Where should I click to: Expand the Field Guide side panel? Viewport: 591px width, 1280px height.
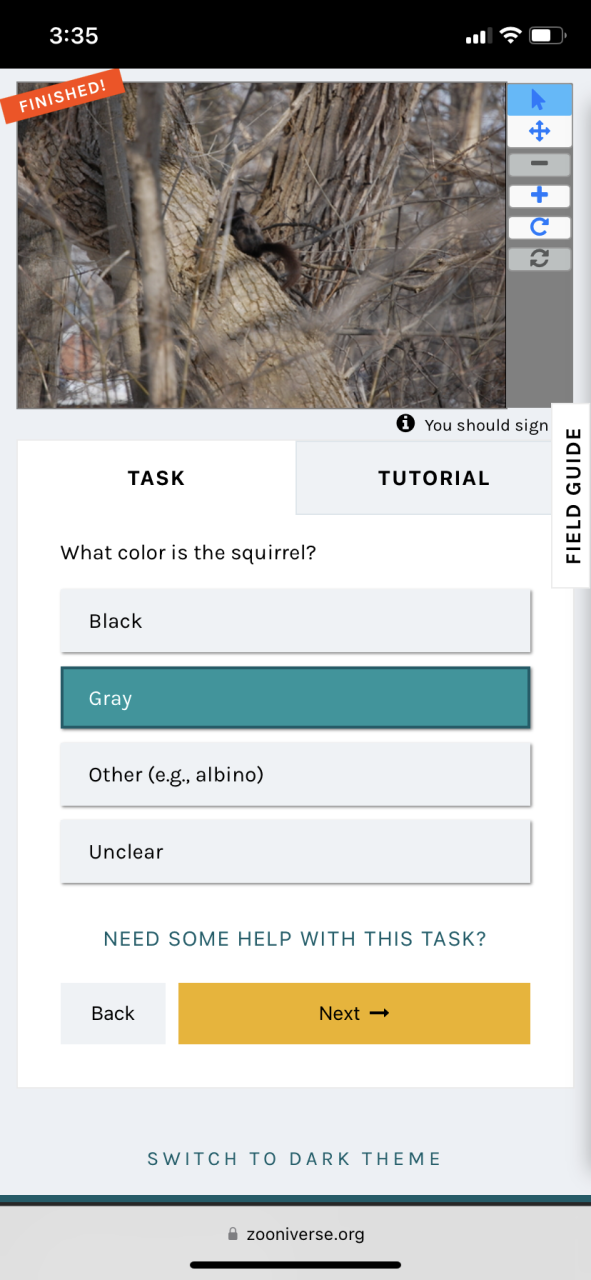point(572,496)
